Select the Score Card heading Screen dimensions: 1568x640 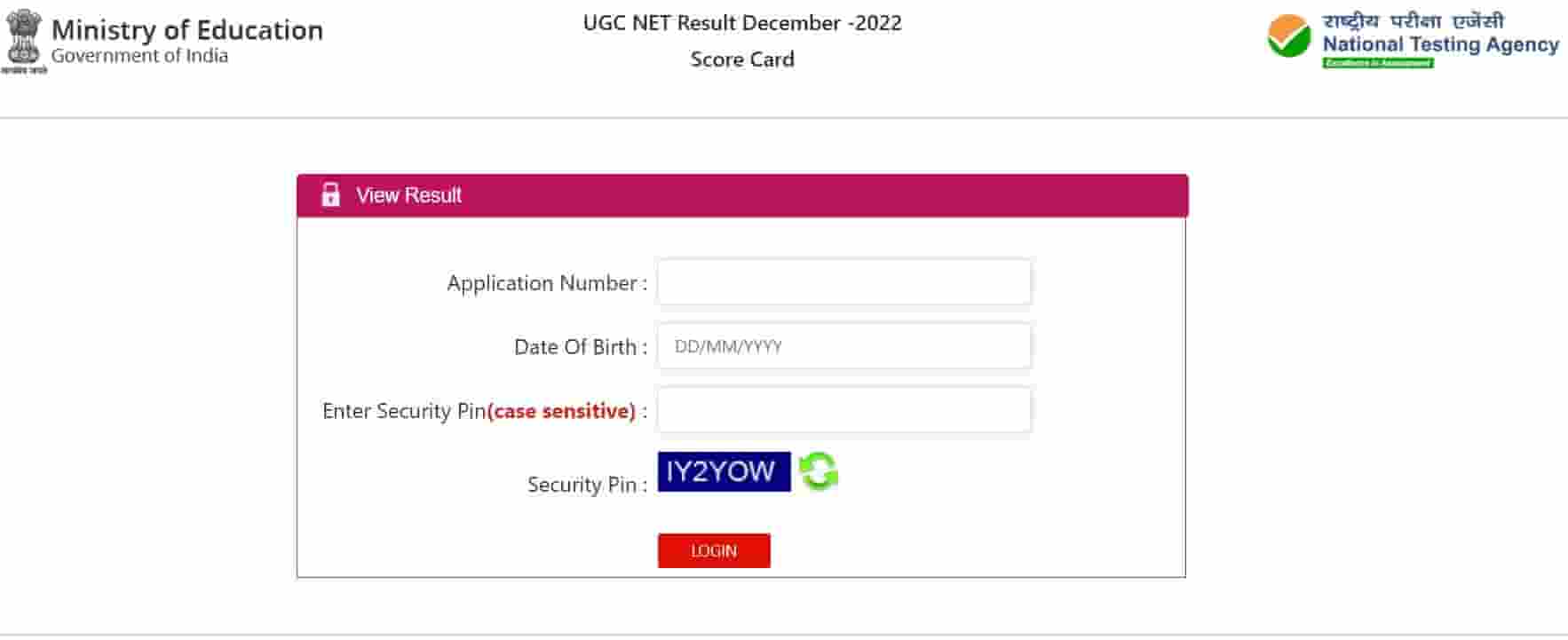[742, 59]
